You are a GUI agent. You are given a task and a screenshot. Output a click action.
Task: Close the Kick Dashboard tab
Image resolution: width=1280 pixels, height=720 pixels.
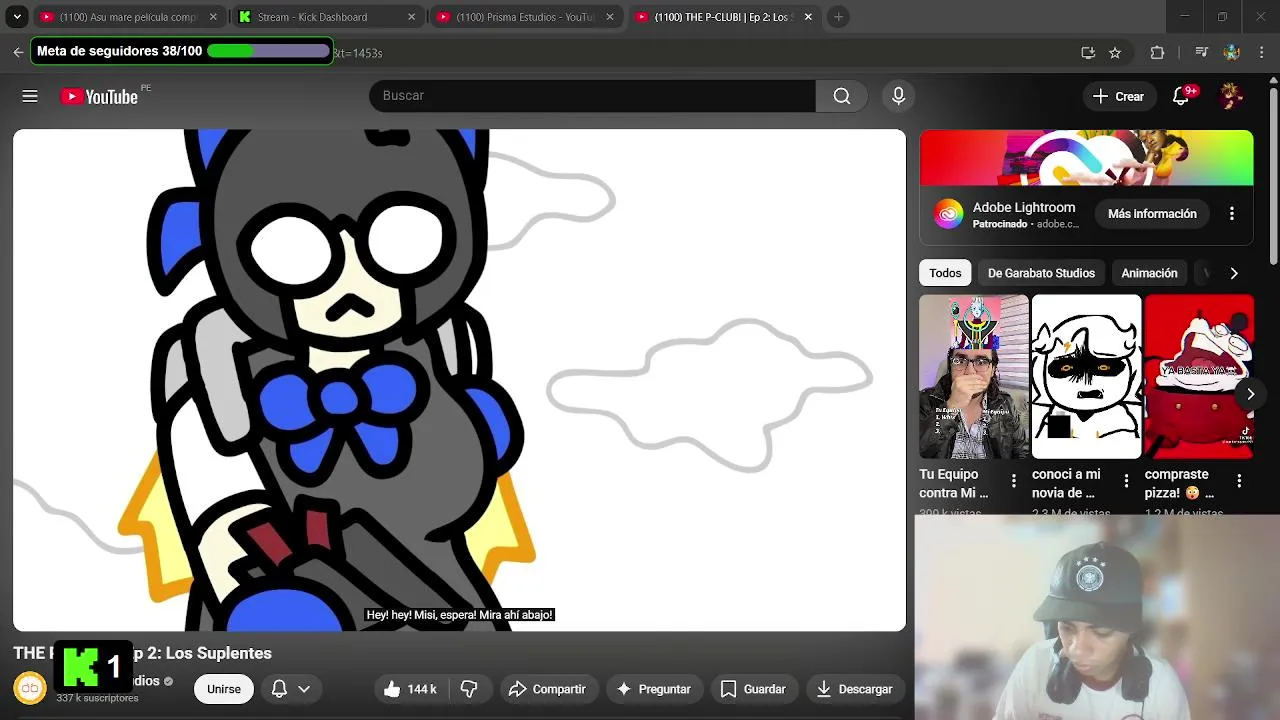tap(411, 17)
